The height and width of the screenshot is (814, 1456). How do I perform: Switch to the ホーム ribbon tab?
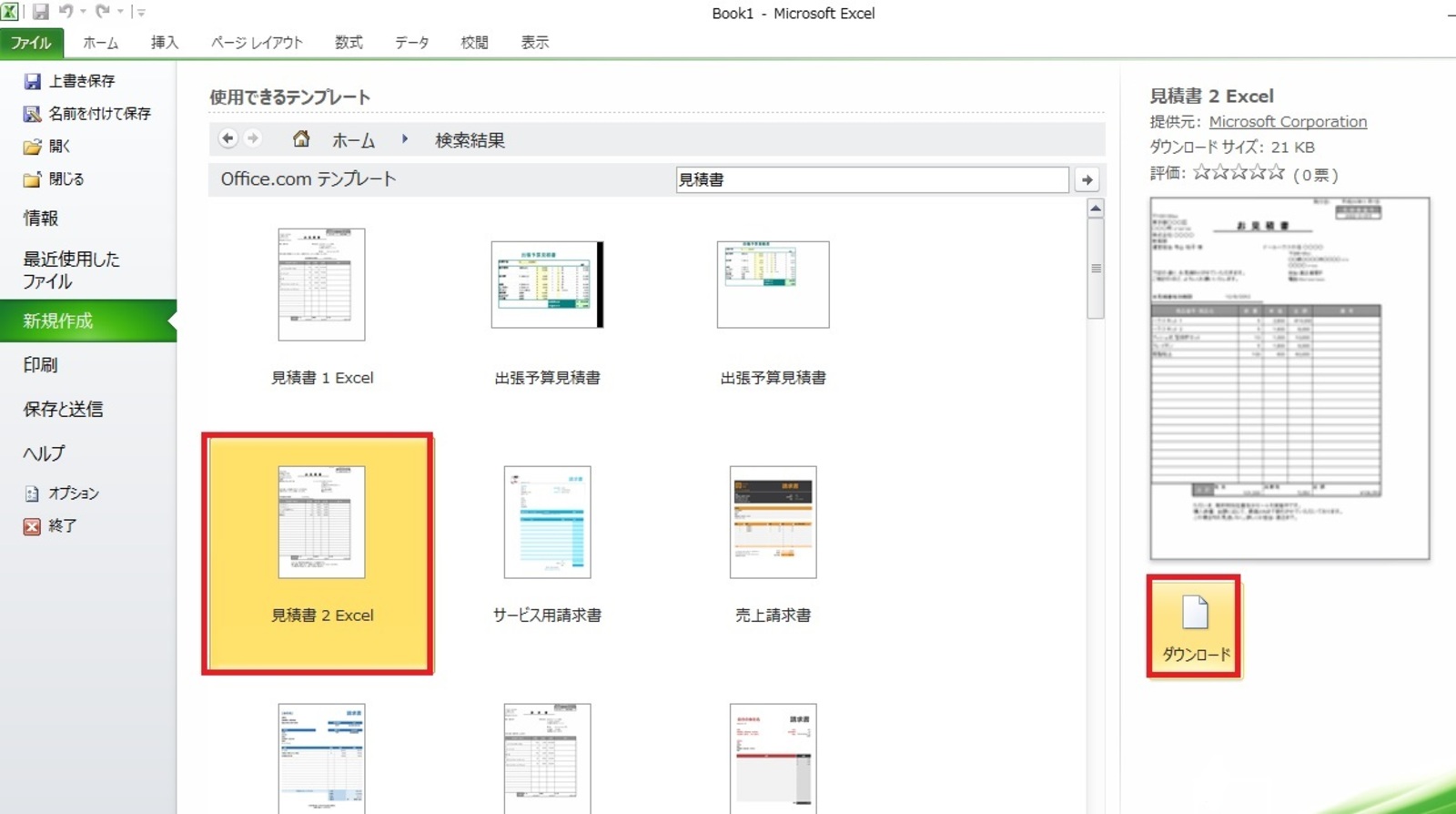click(100, 43)
